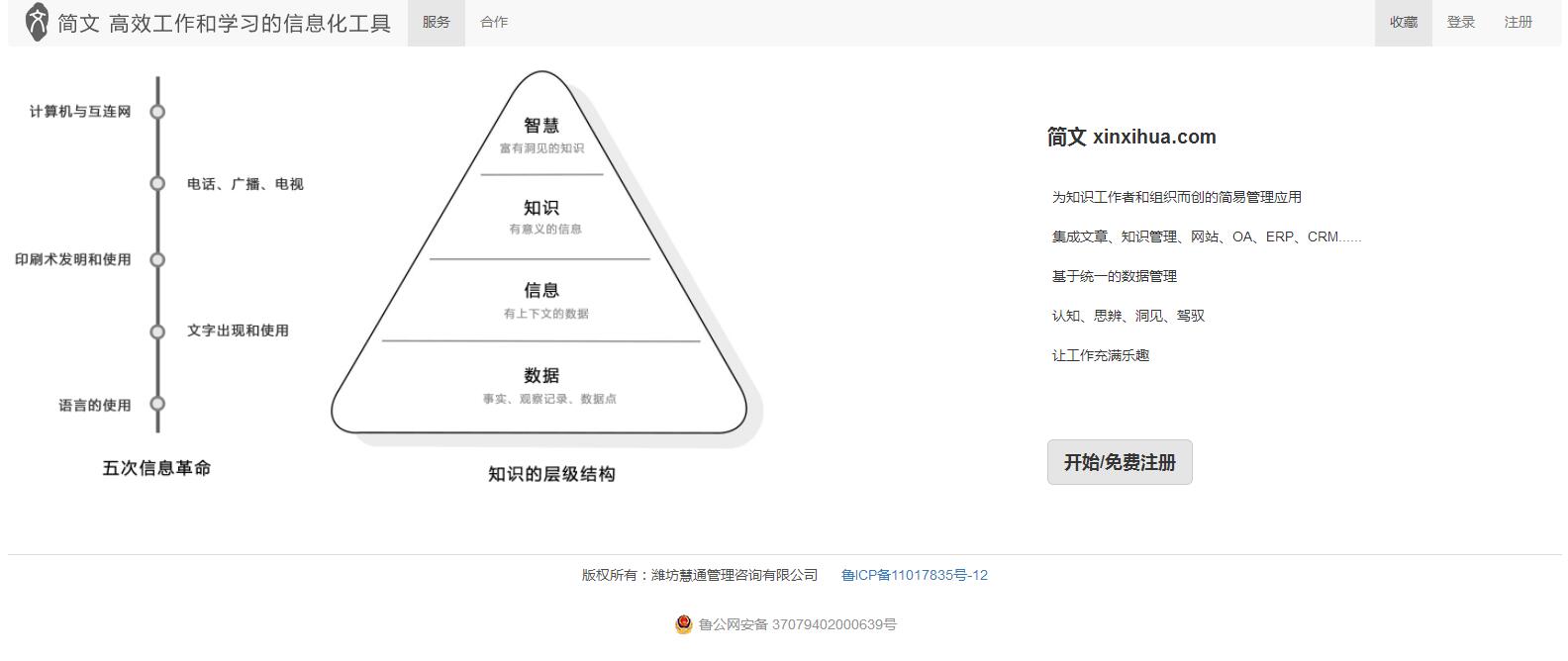1568x661 pixels.
Task: Click the 数据 base layer of pyramid
Action: tap(541, 385)
